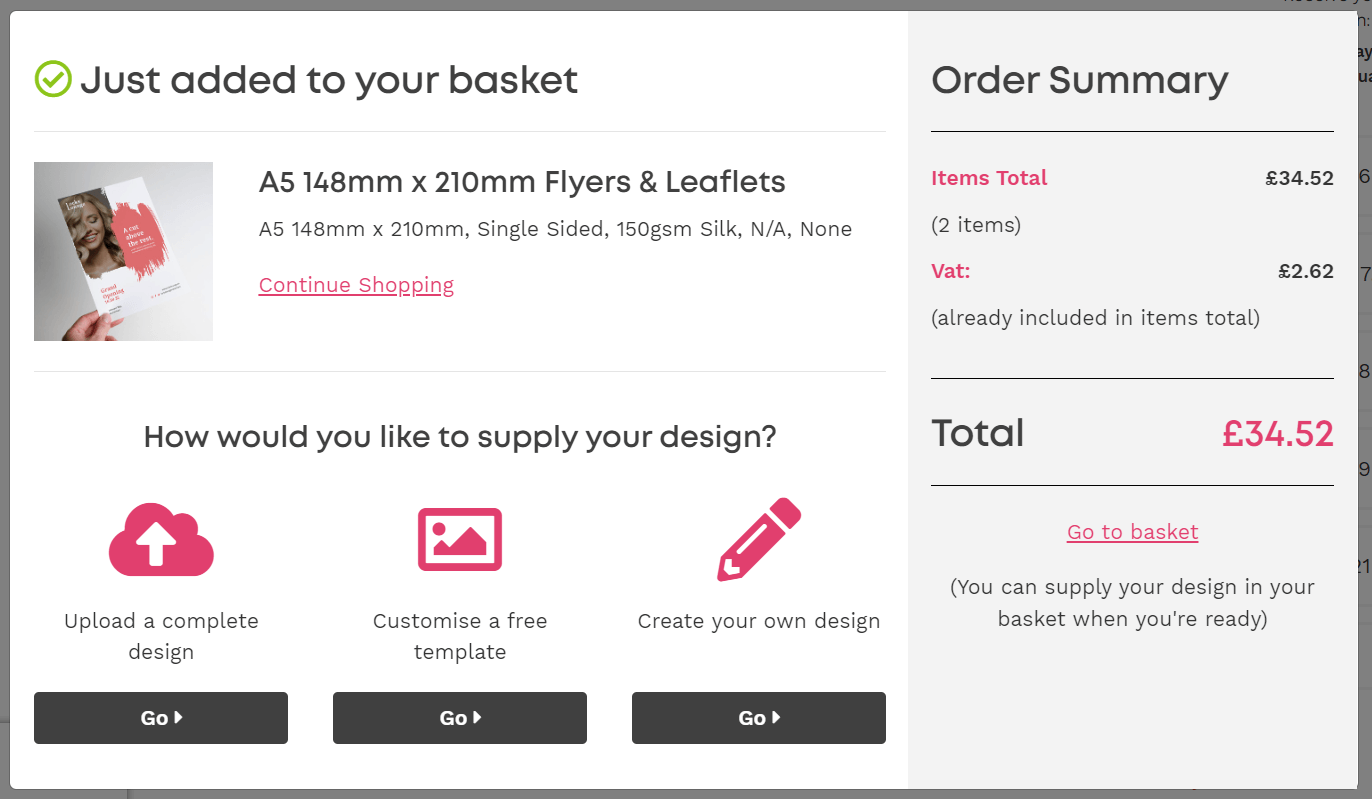Click the Order Summary heading
This screenshot has height=799, width=1372.
[1080, 80]
